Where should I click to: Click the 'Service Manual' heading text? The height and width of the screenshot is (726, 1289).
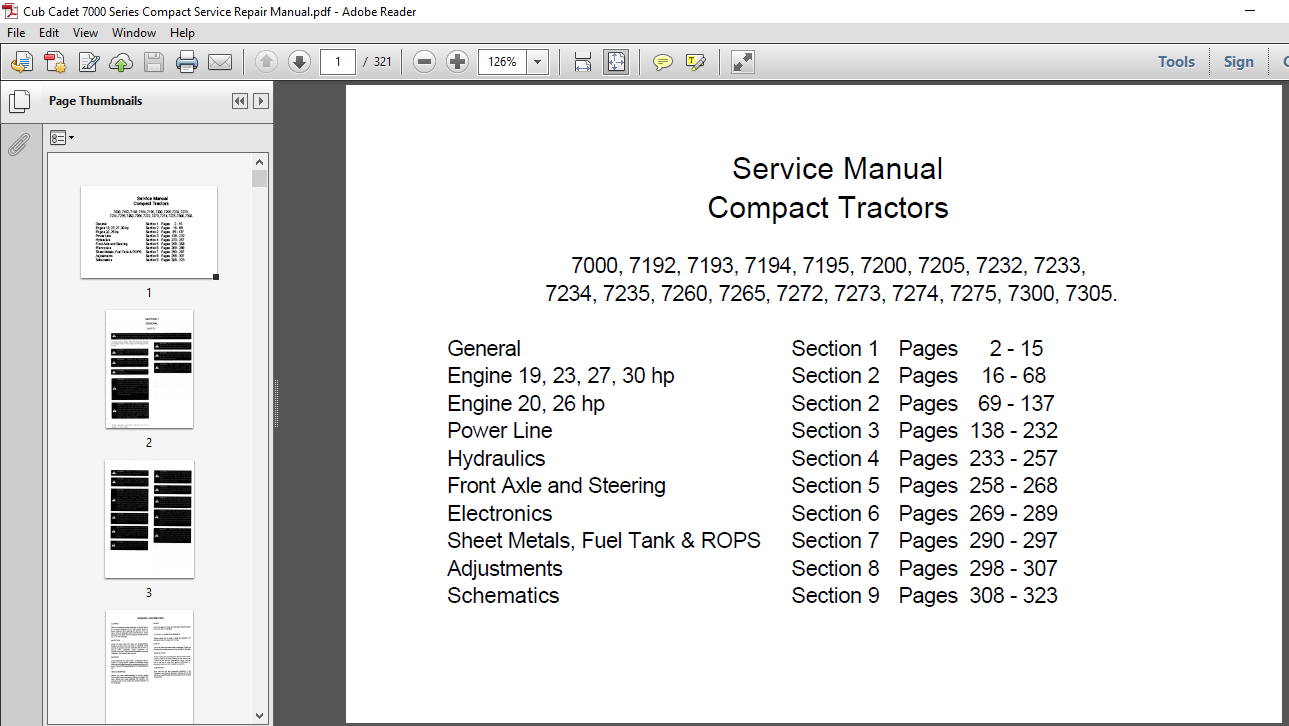pos(837,168)
